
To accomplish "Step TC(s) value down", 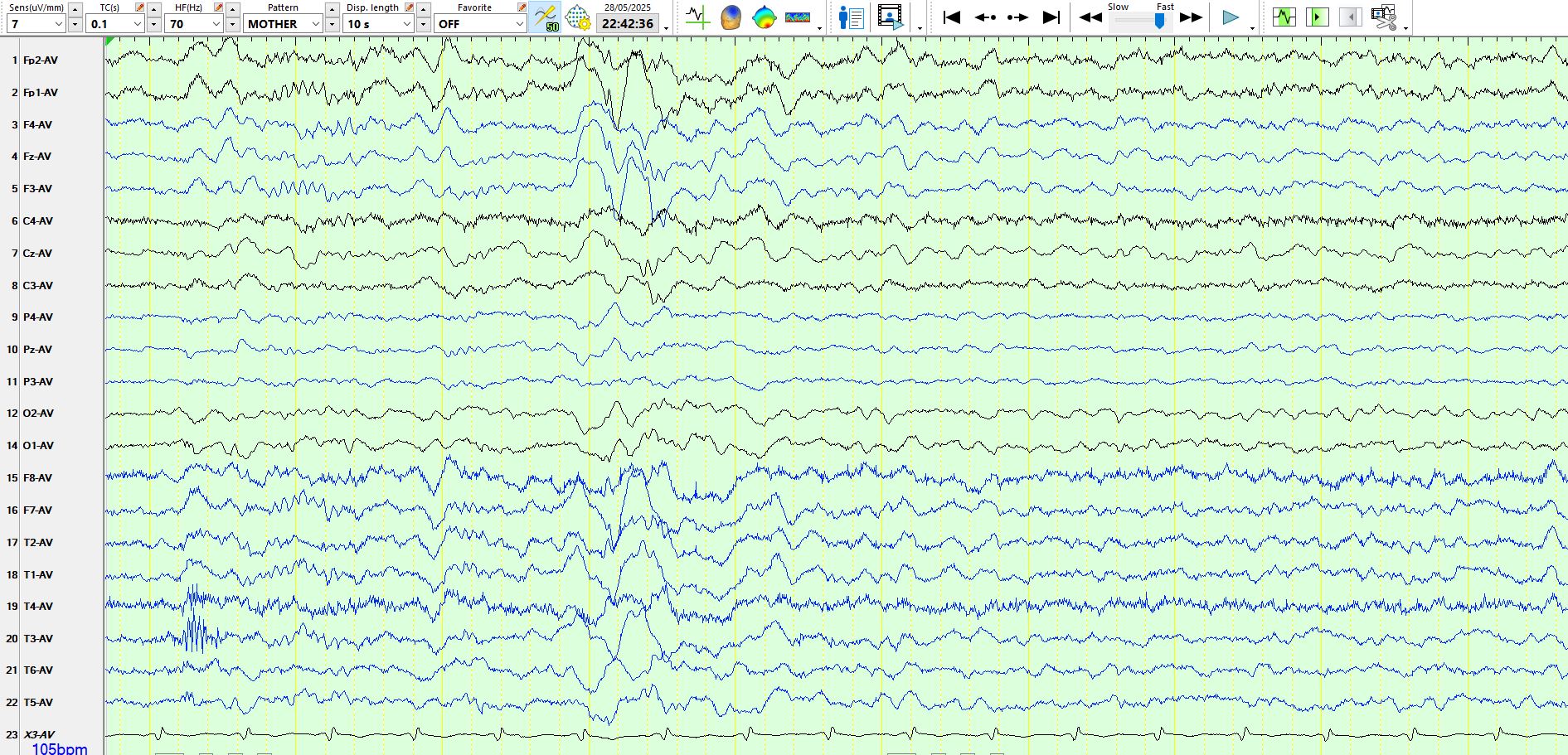I will [154, 24].
